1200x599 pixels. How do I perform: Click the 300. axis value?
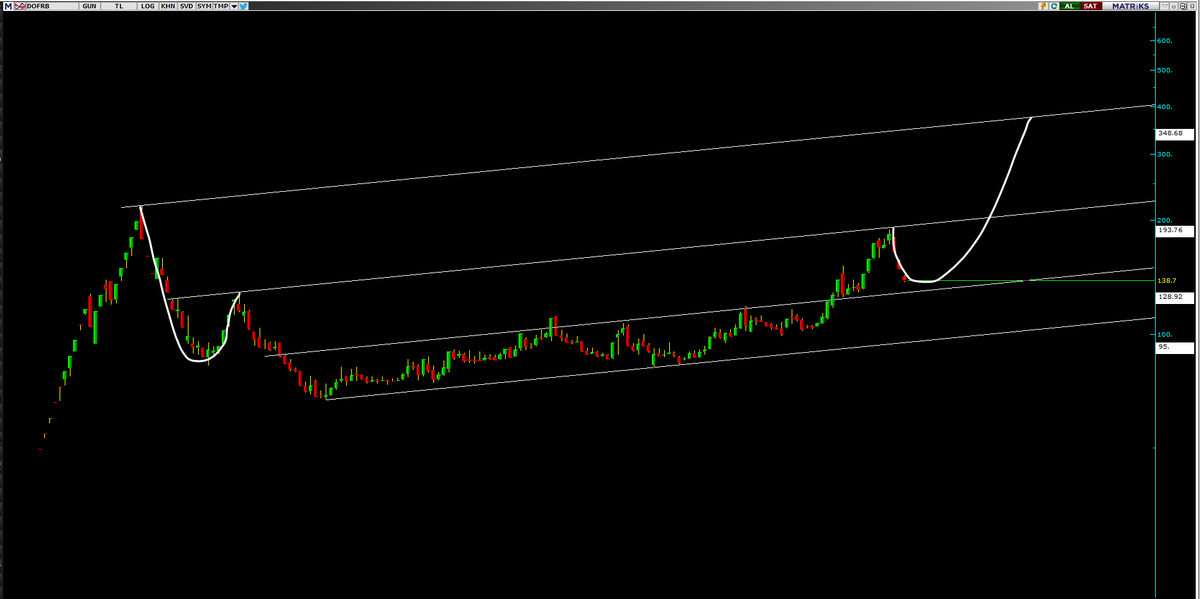tap(1164, 155)
